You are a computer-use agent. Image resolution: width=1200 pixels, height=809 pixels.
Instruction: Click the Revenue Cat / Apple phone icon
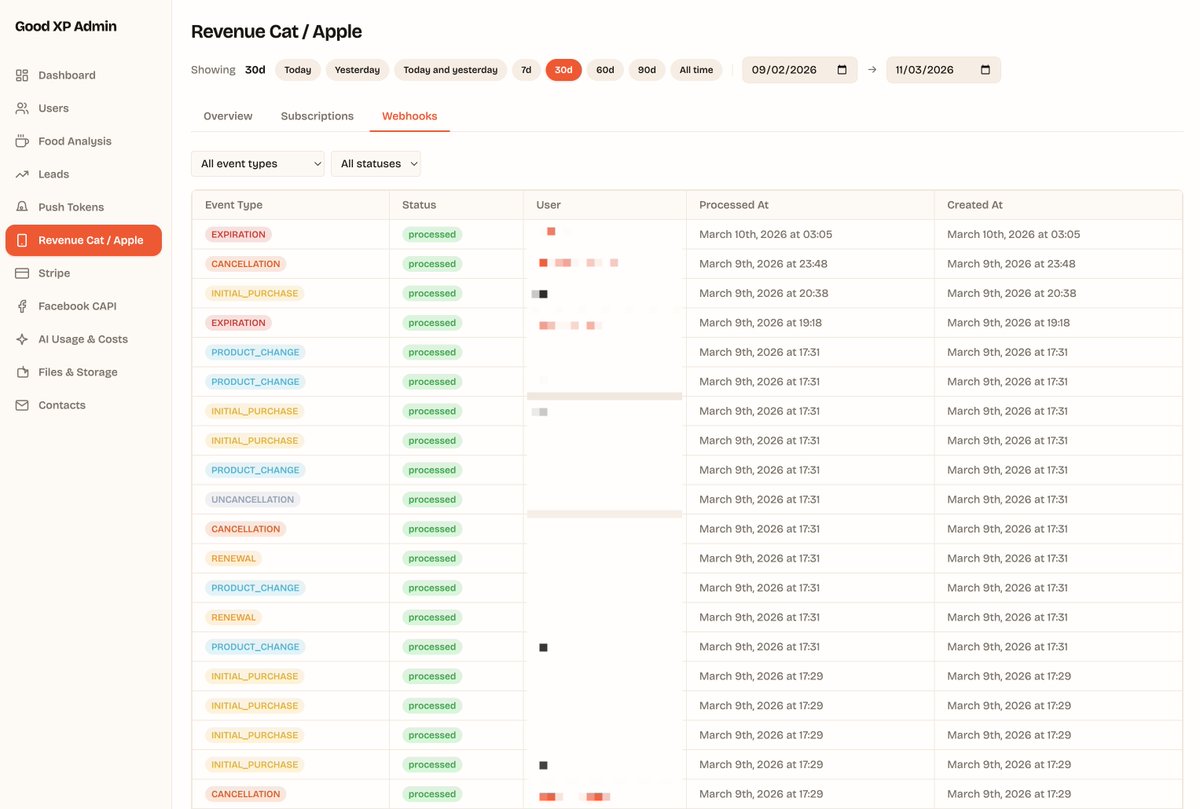22,240
